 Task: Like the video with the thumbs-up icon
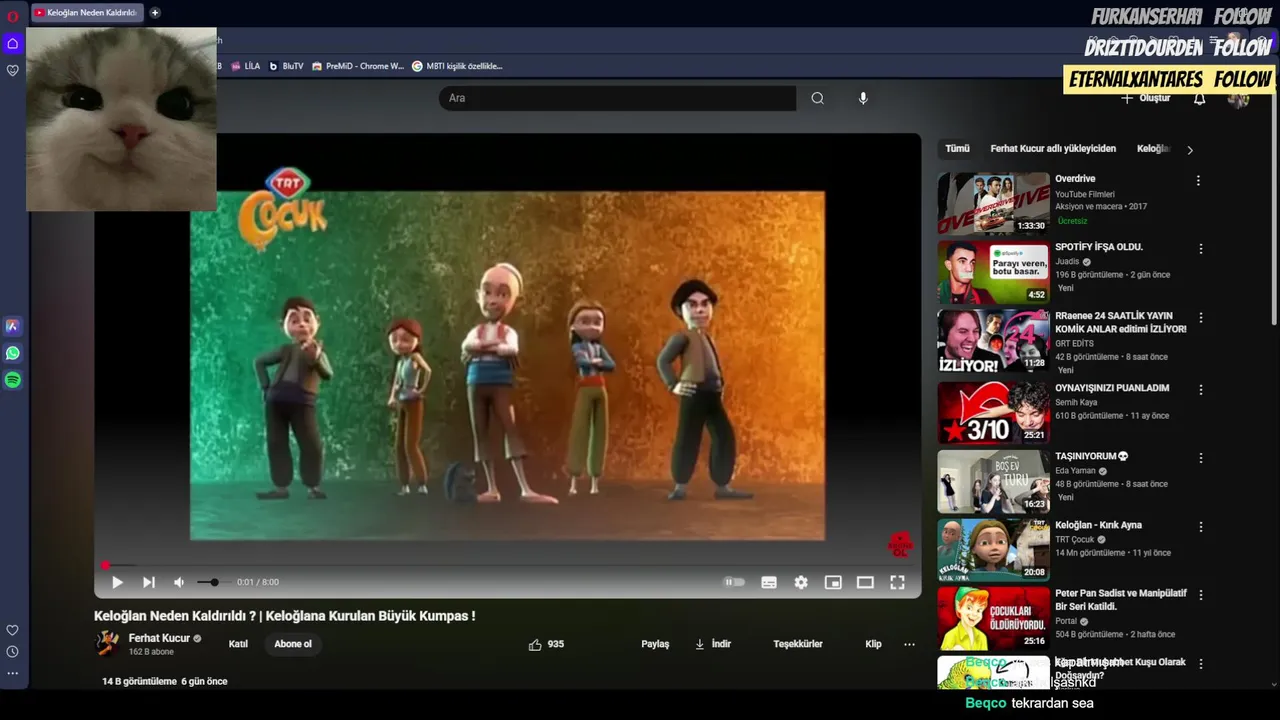coord(535,644)
